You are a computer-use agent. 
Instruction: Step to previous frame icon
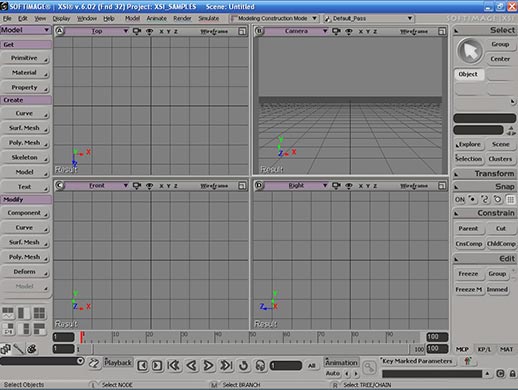point(143,366)
